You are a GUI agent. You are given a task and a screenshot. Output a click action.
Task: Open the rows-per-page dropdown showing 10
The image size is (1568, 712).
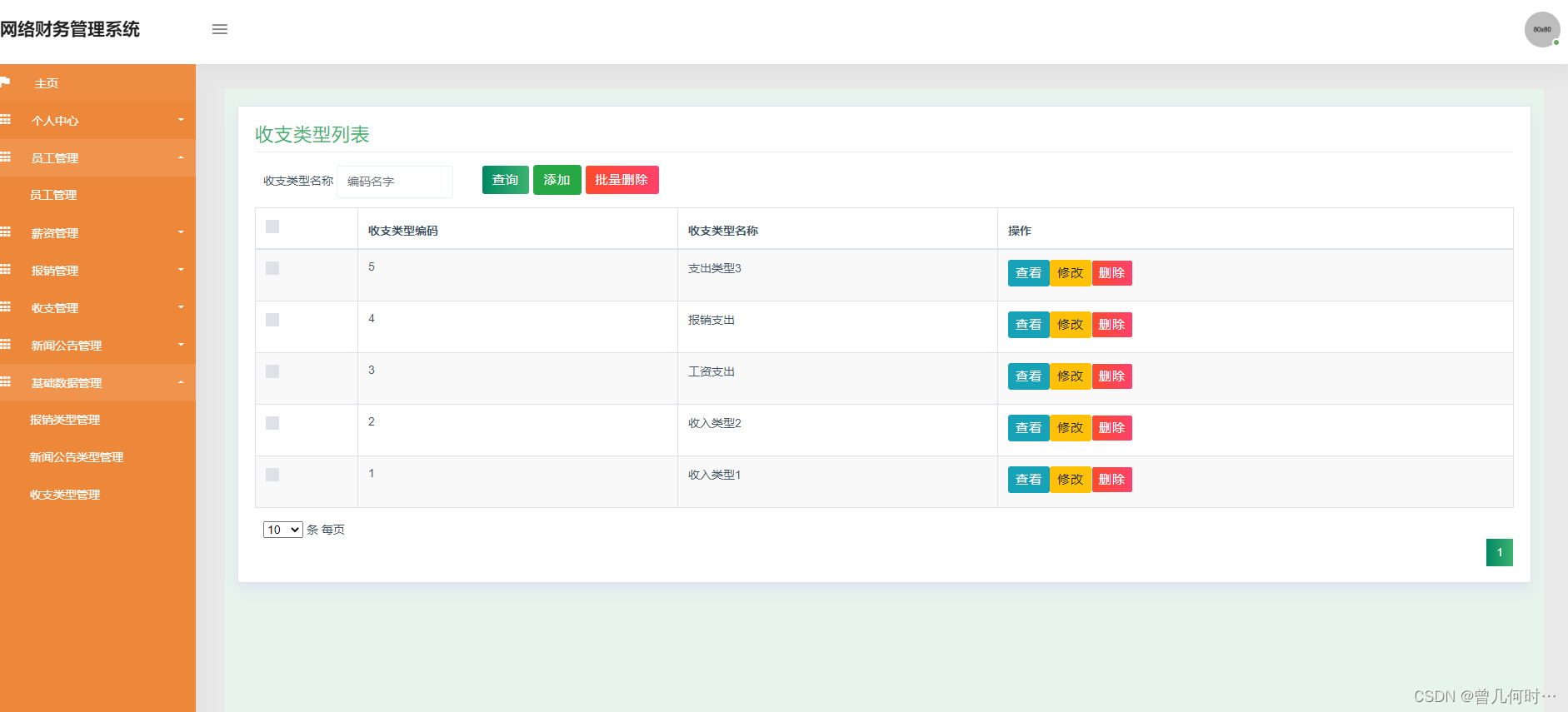click(282, 530)
